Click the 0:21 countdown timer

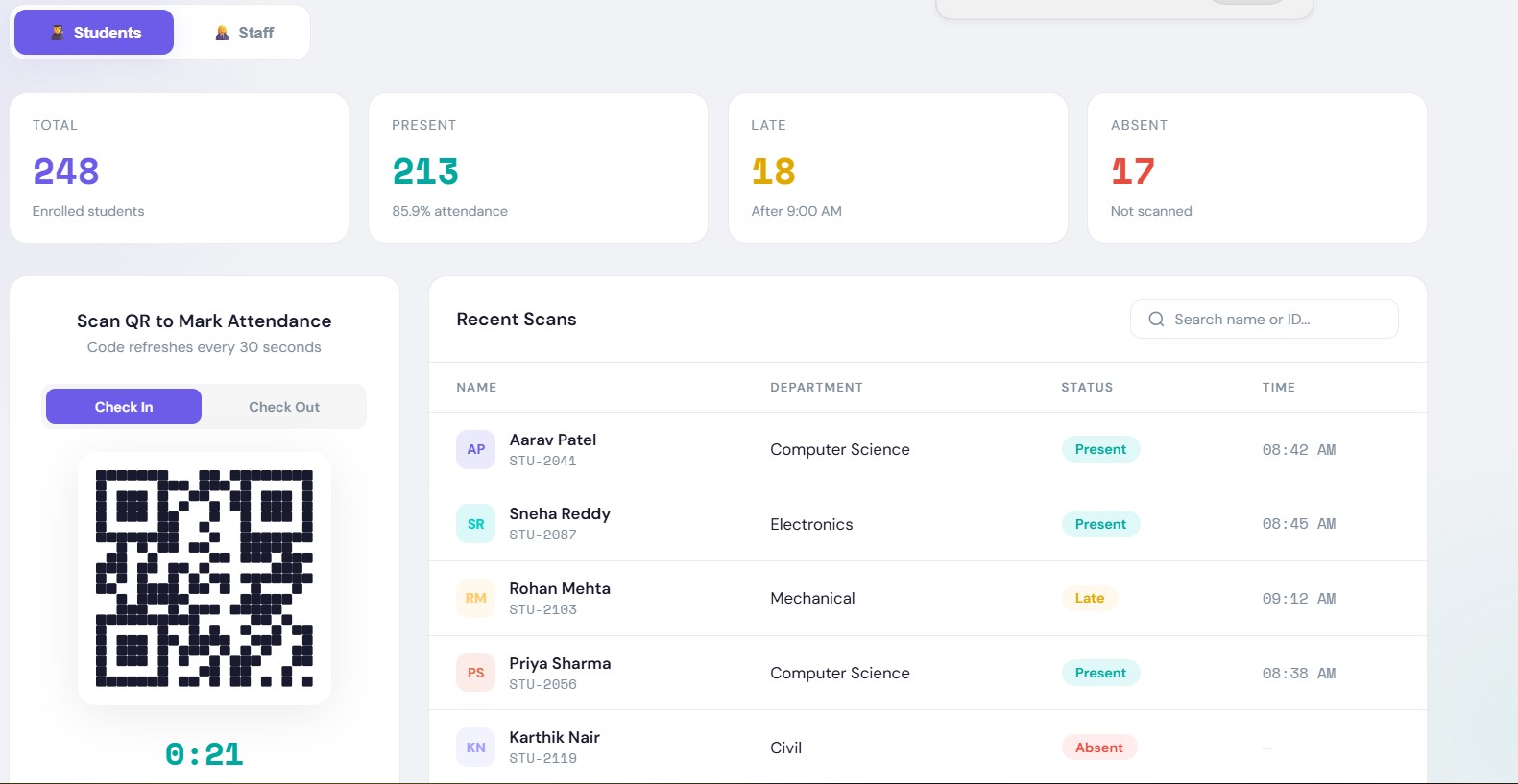[x=205, y=754]
